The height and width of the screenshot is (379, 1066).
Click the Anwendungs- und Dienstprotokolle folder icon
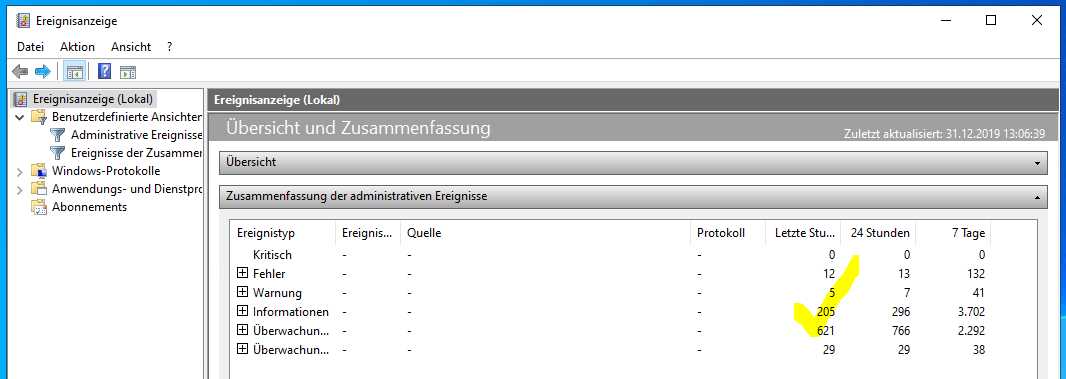38,188
